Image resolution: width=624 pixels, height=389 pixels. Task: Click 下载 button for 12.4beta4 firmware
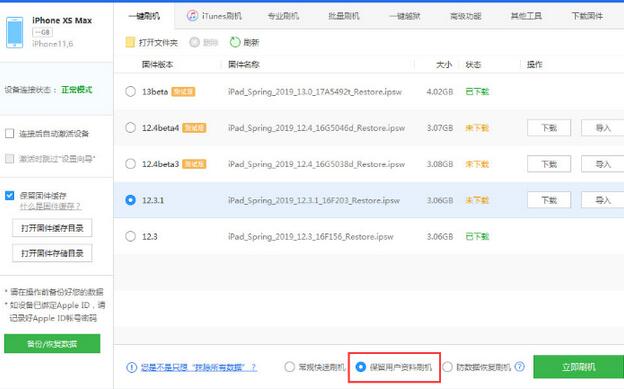[x=549, y=128]
